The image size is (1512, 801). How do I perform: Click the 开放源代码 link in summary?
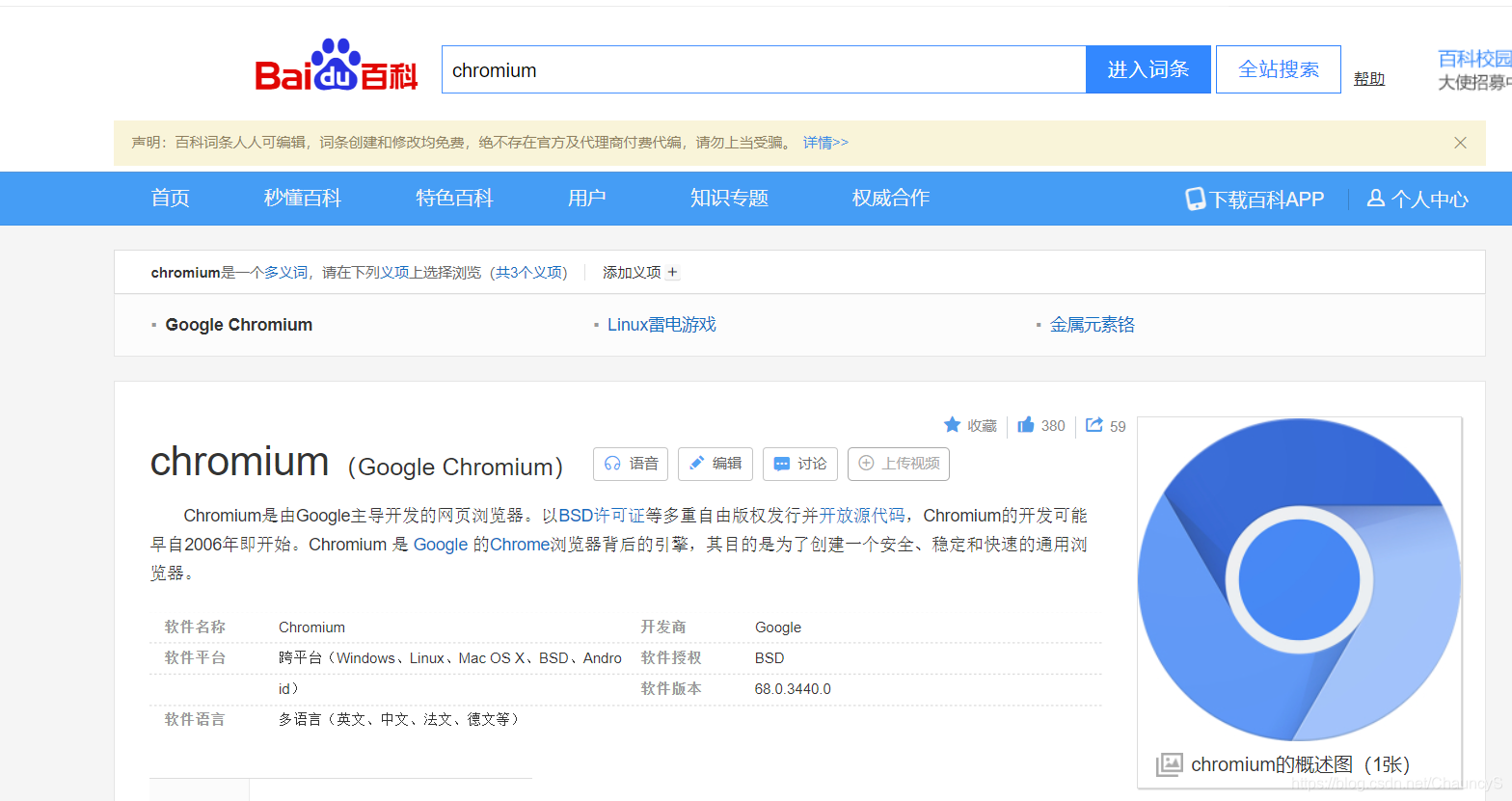pyautogui.click(x=862, y=516)
